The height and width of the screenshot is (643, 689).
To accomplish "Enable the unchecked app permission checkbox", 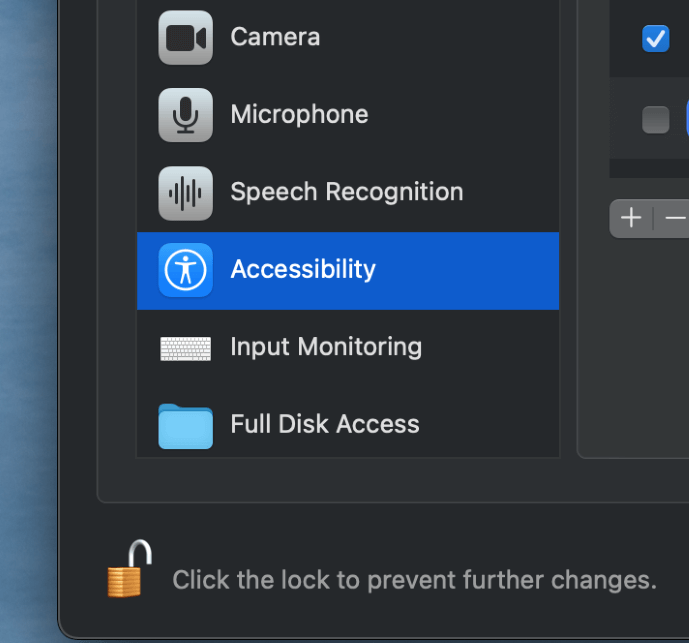I will (x=656, y=120).
